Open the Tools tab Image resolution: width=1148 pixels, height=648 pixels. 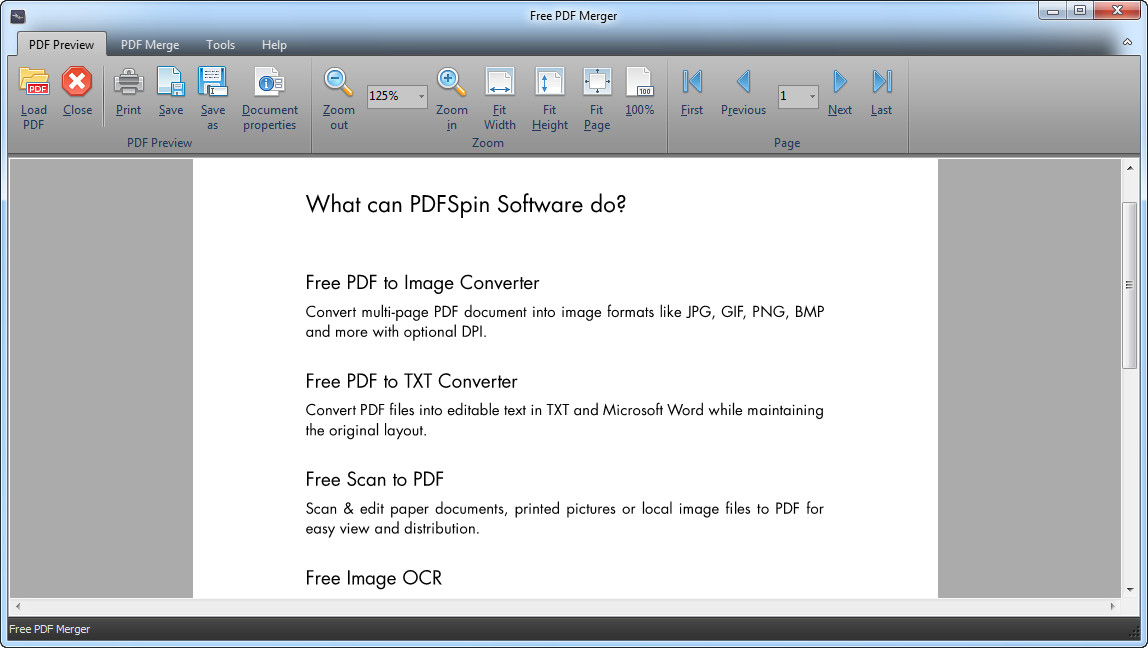220,45
